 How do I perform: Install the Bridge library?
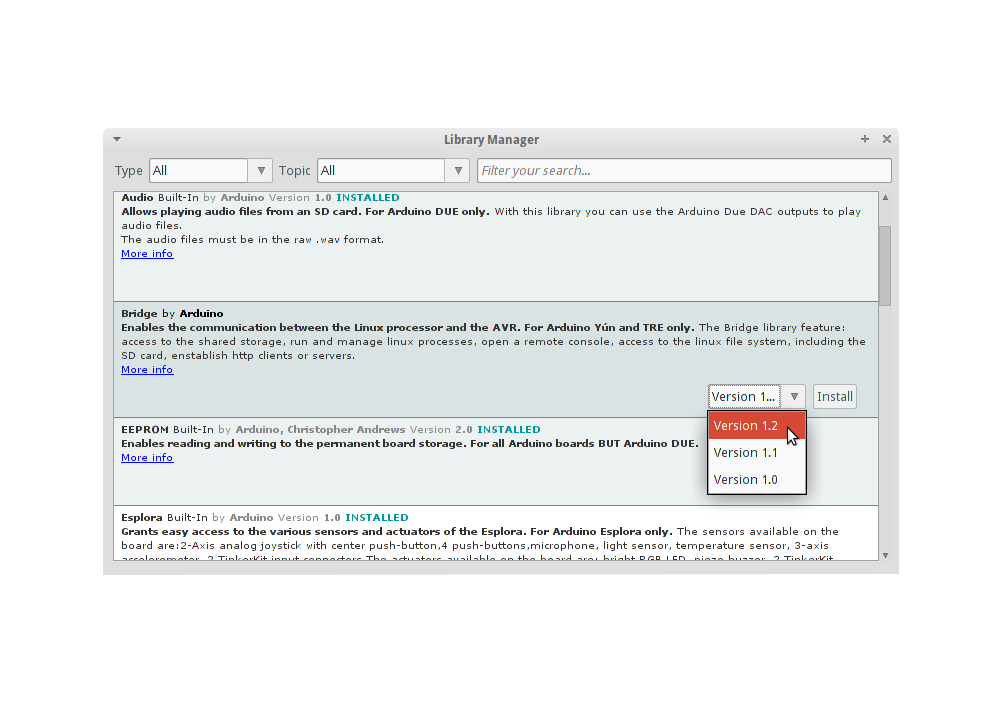tap(834, 396)
